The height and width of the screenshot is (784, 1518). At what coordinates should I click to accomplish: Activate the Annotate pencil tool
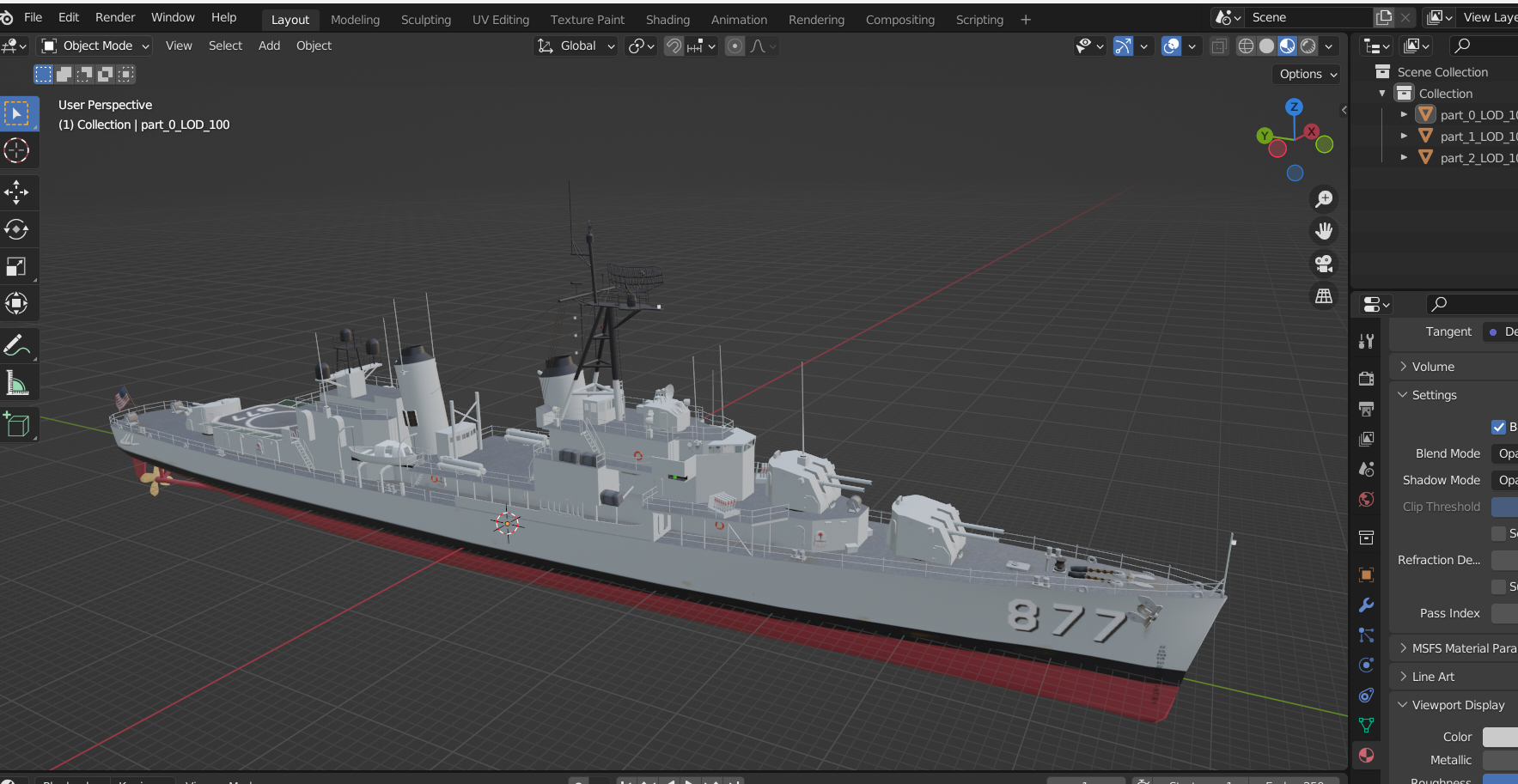17,345
